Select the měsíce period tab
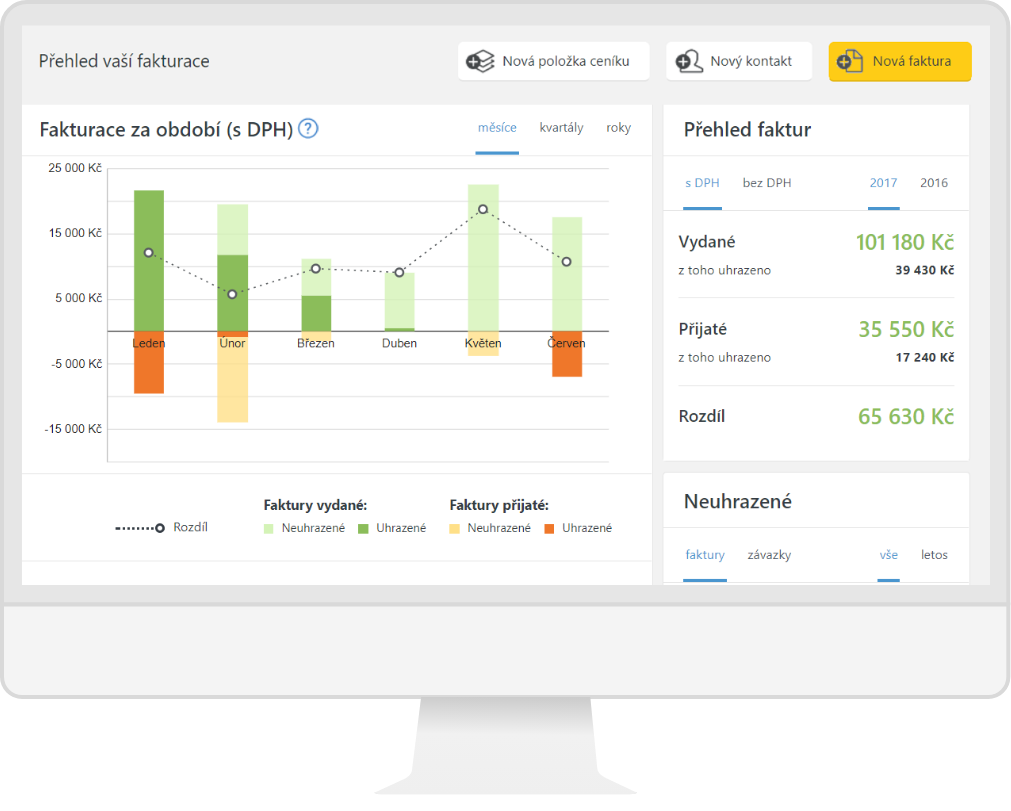 click(x=497, y=128)
